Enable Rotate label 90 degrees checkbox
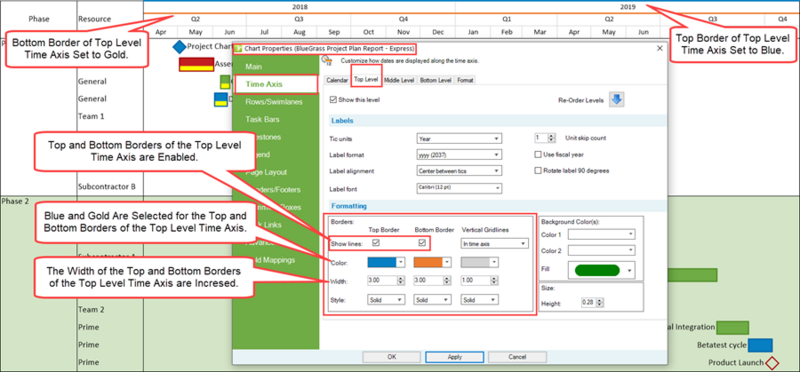This screenshot has width=800, height=372. pyautogui.click(x=537, y=171)
